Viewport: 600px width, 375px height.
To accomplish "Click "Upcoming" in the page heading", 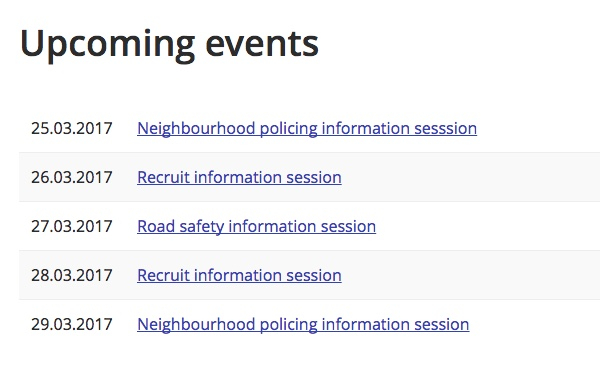I will (108, 46).
